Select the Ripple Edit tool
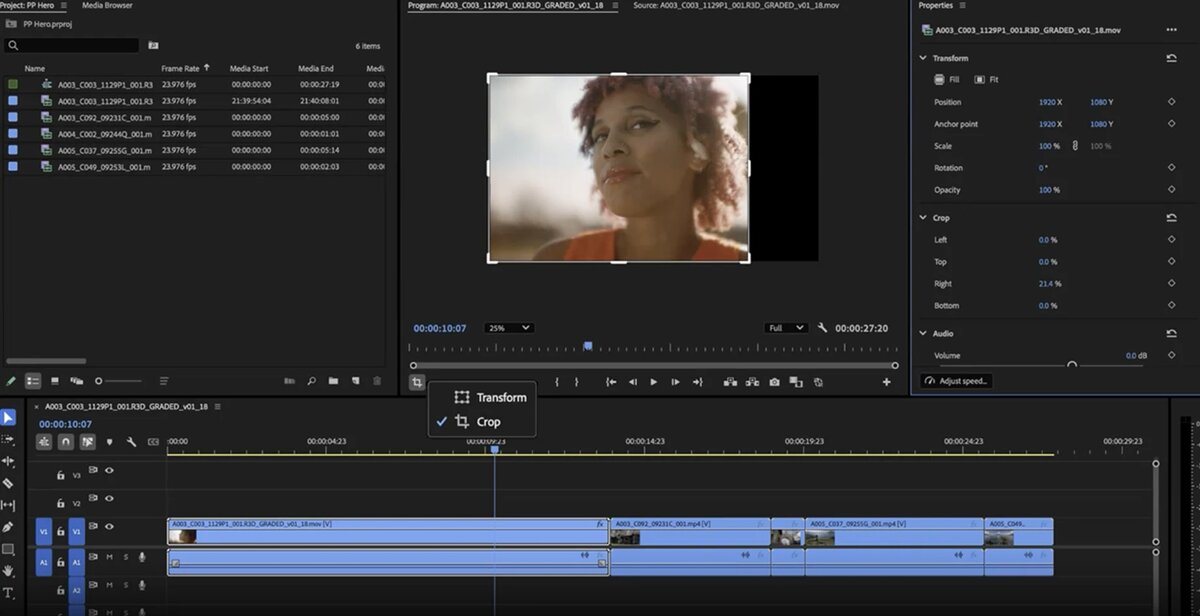Image resolution: width=1200 pixels, height=616 pixels. pos(8,461)
